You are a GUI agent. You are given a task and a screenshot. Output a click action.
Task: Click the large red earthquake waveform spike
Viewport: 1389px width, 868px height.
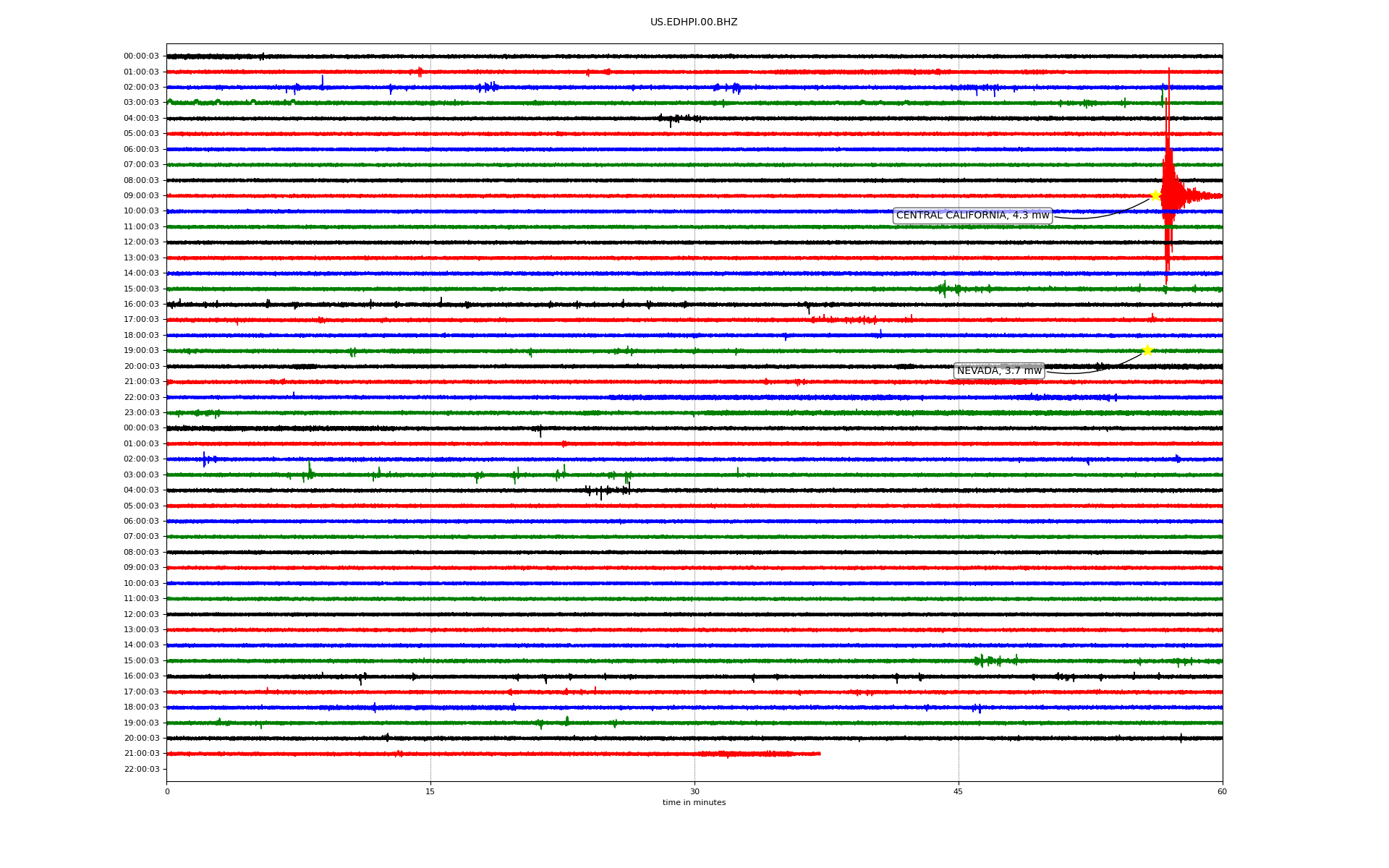[x=1168, y=181]
